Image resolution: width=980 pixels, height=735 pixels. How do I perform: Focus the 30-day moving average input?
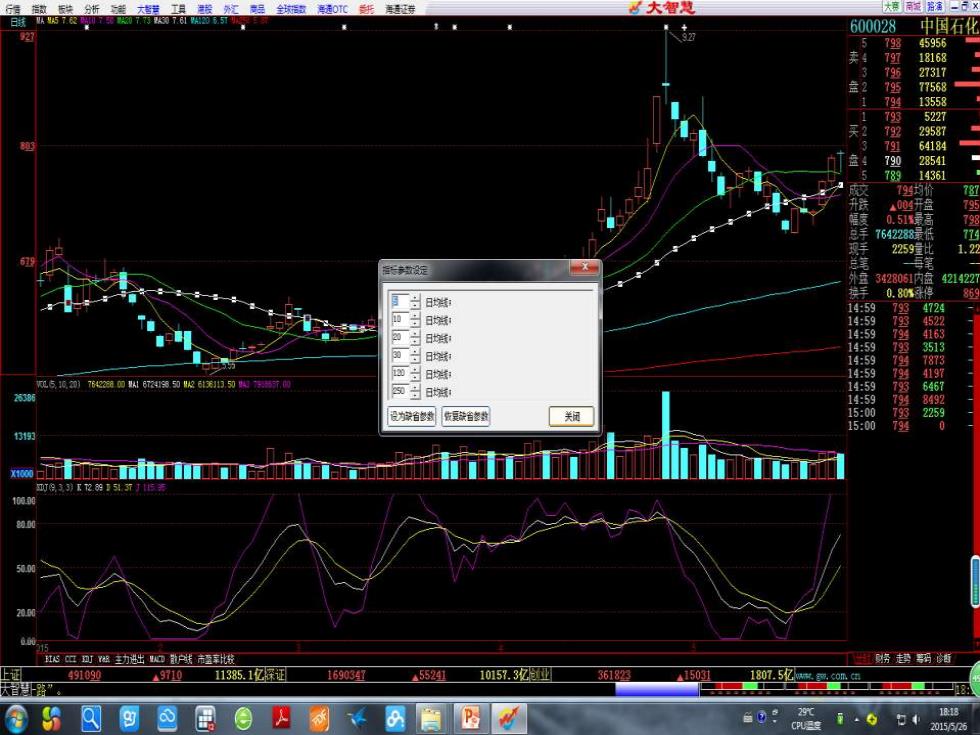coord(399,356)
